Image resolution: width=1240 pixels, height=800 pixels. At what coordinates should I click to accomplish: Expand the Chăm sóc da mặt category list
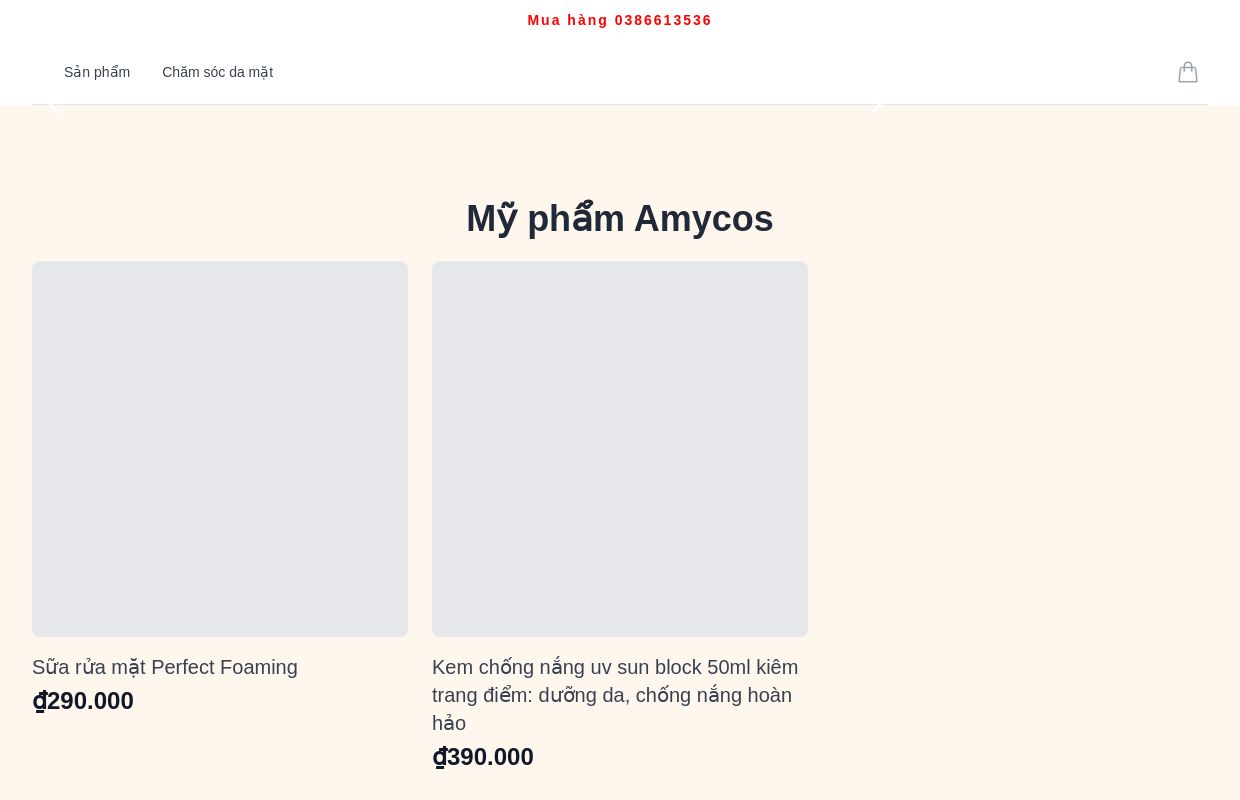(217, 72)
